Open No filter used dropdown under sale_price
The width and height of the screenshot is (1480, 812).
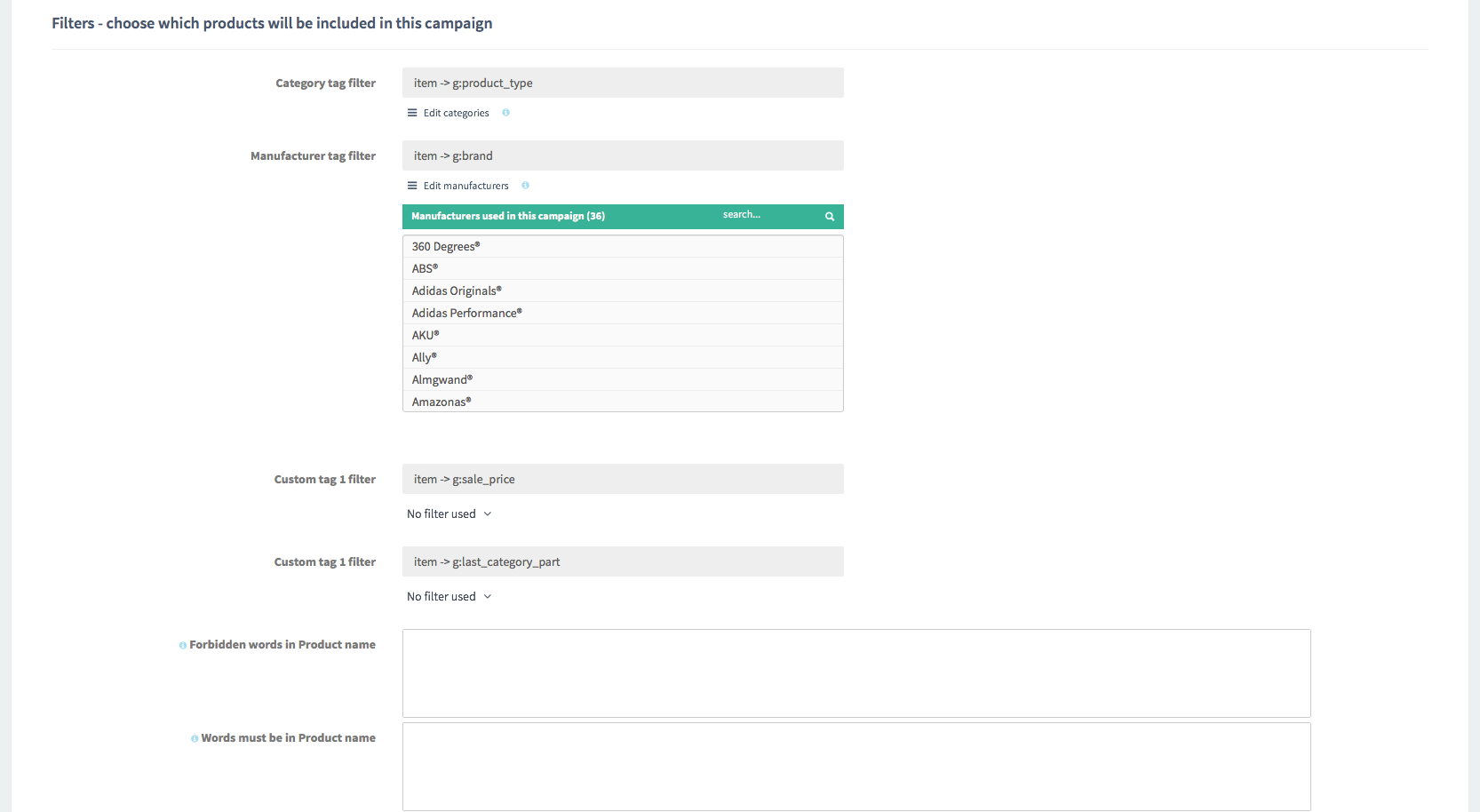[x=449, y=513]
